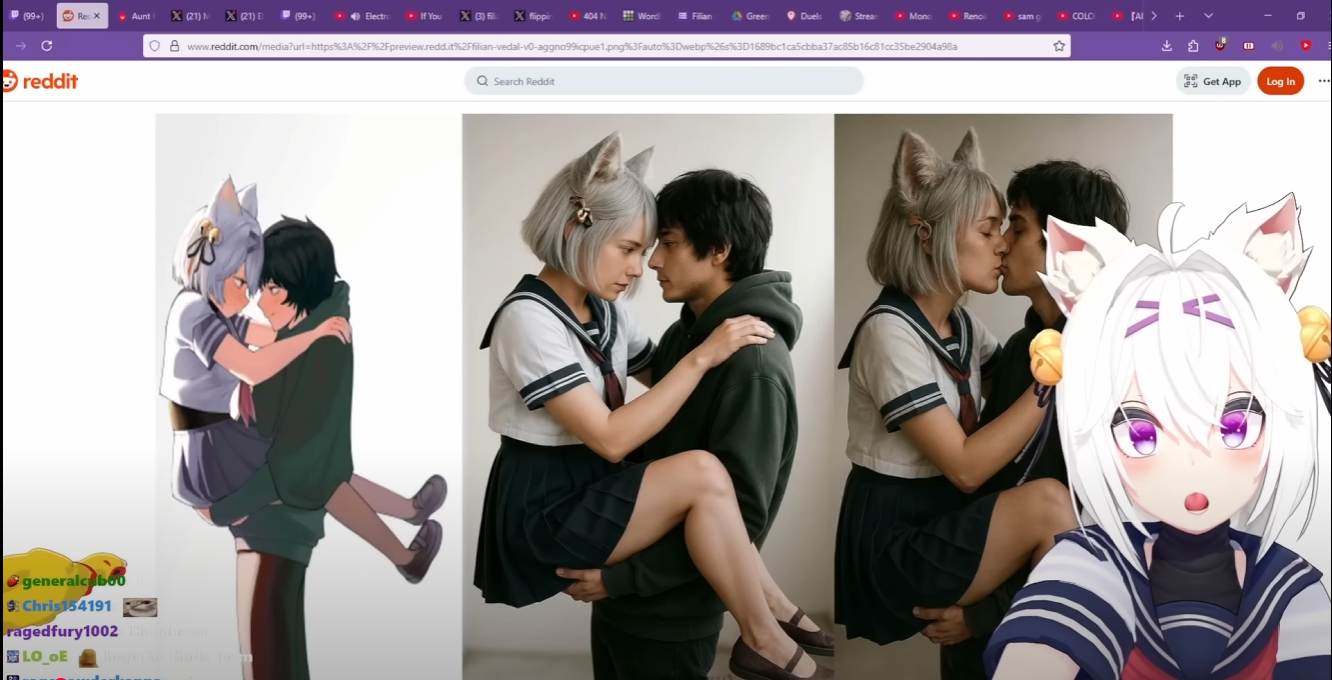Click chat username LO_oE

coord(45,656)
